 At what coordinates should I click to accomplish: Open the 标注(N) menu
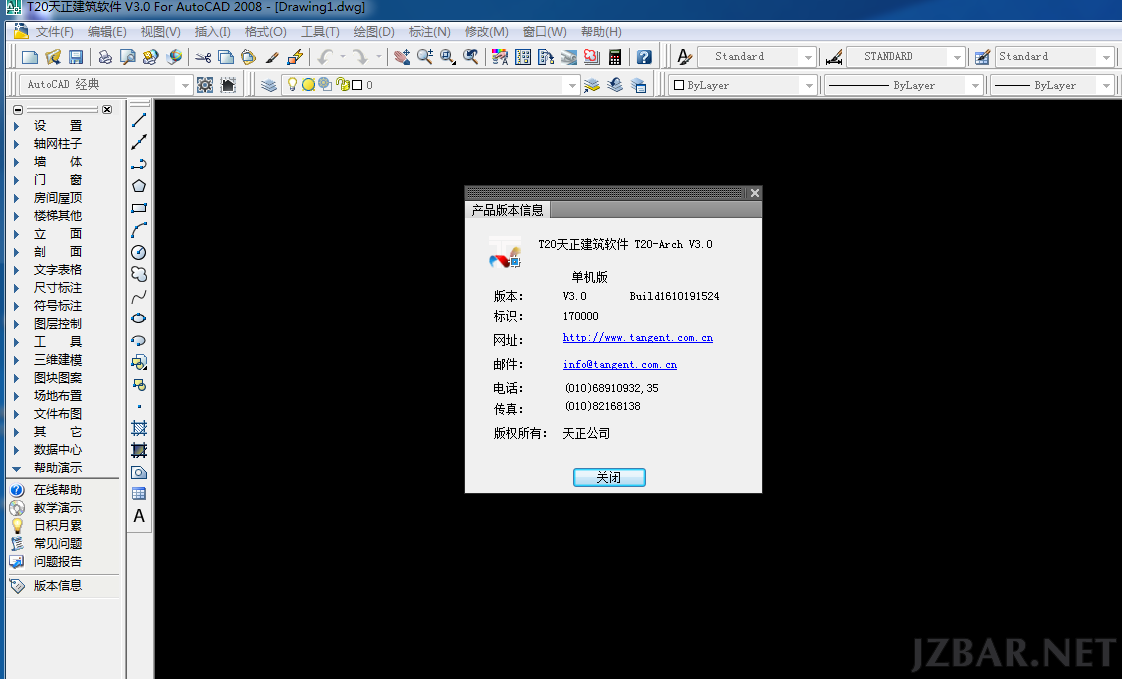429,31
